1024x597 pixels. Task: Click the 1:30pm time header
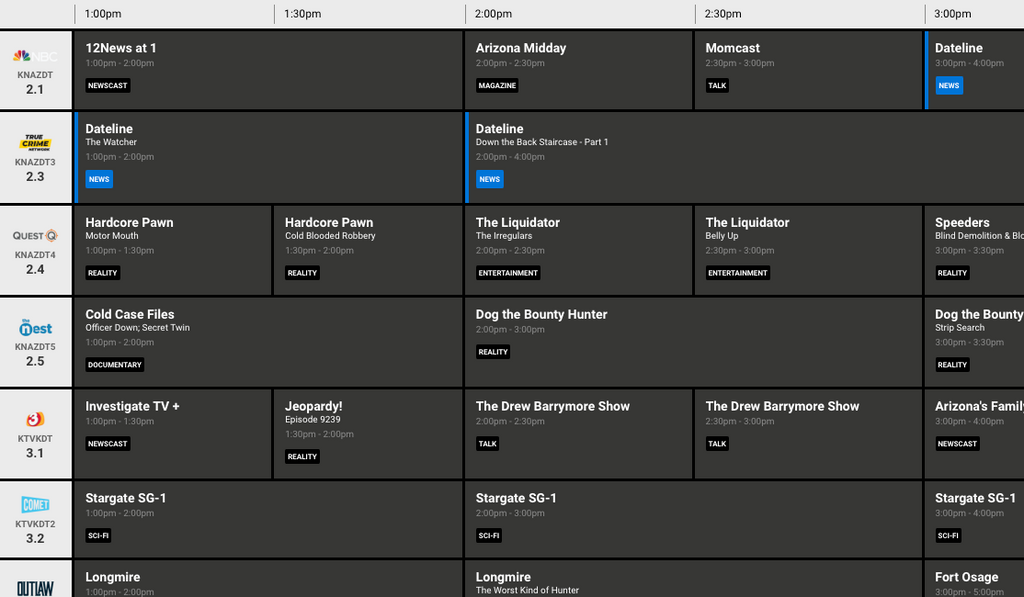click(302, 14)
